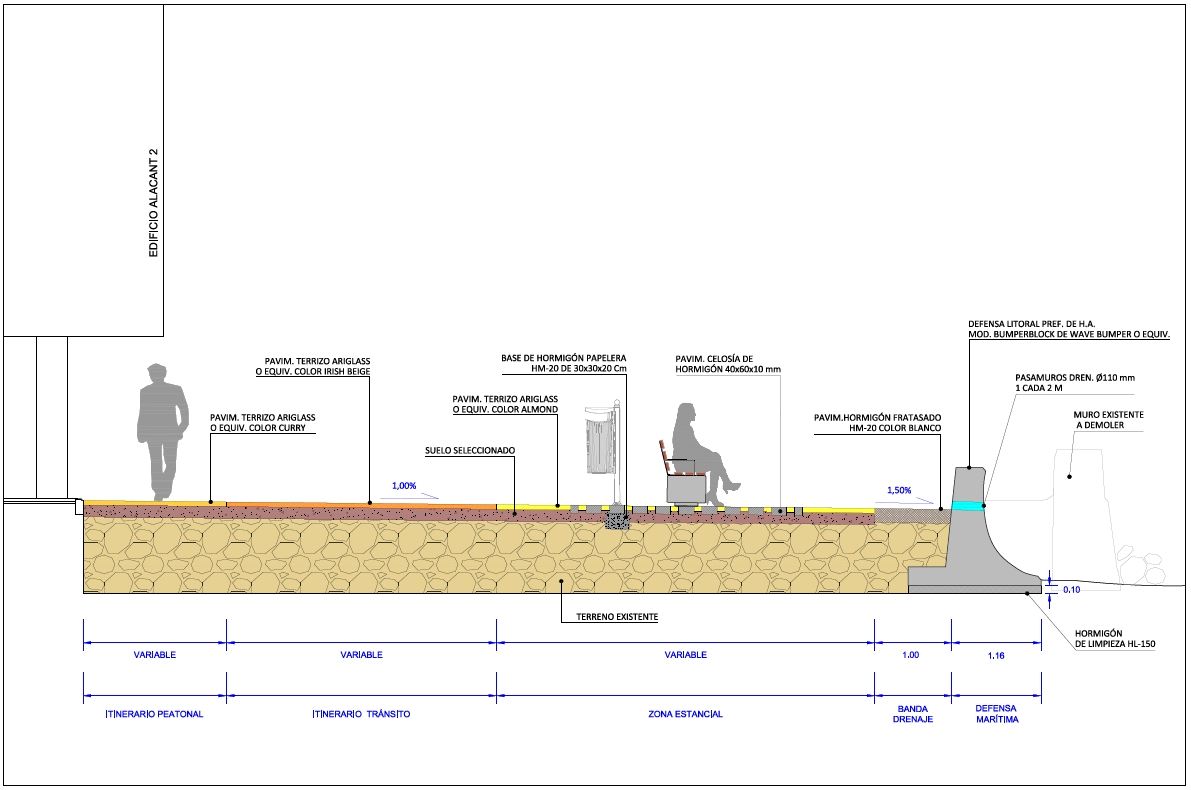Select the BANDA DRENAJE zone label
The width and height of the screenshot is (1191, 790).
tap(912, 713)
